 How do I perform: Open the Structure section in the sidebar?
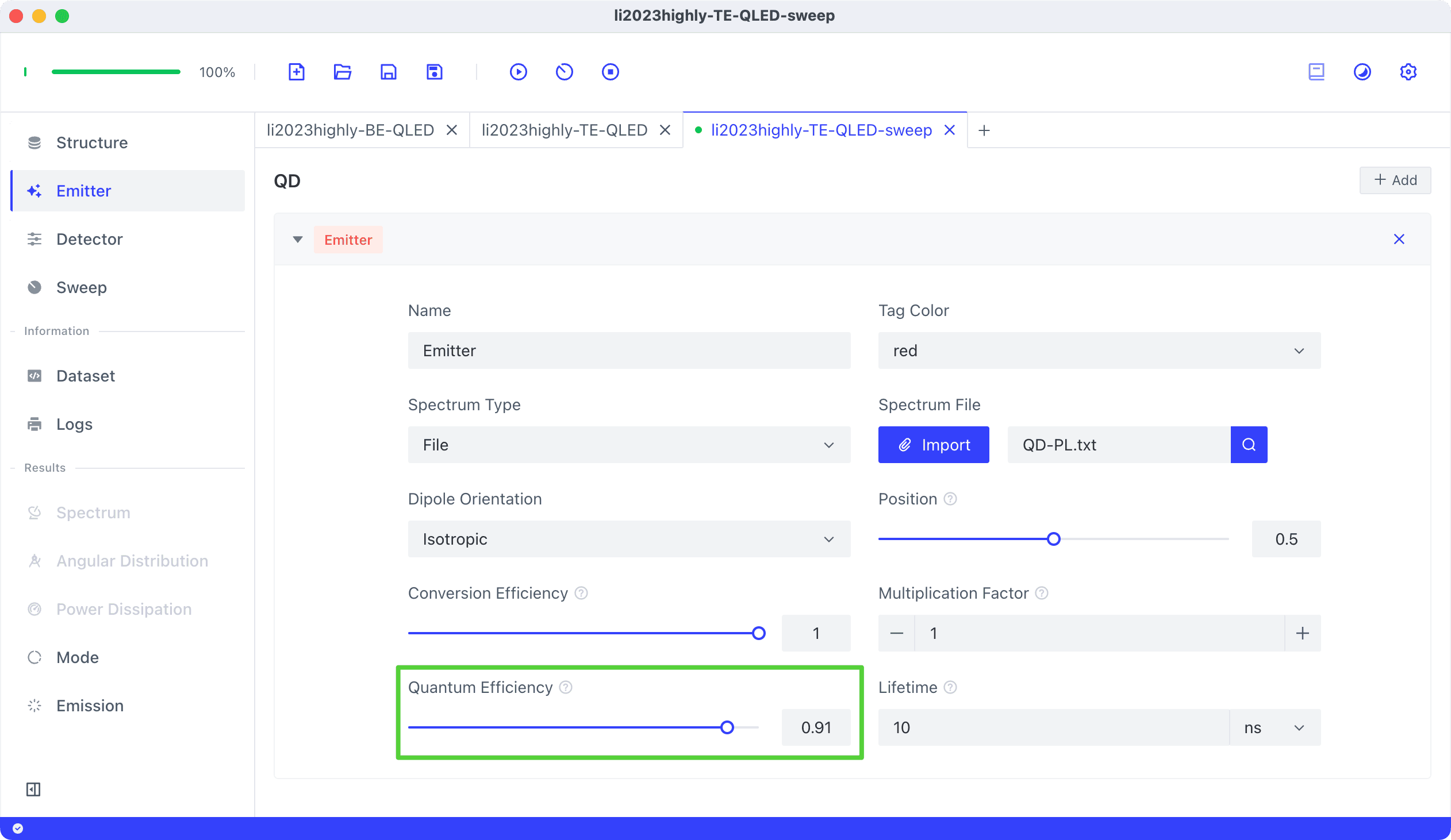coord(128,142)
